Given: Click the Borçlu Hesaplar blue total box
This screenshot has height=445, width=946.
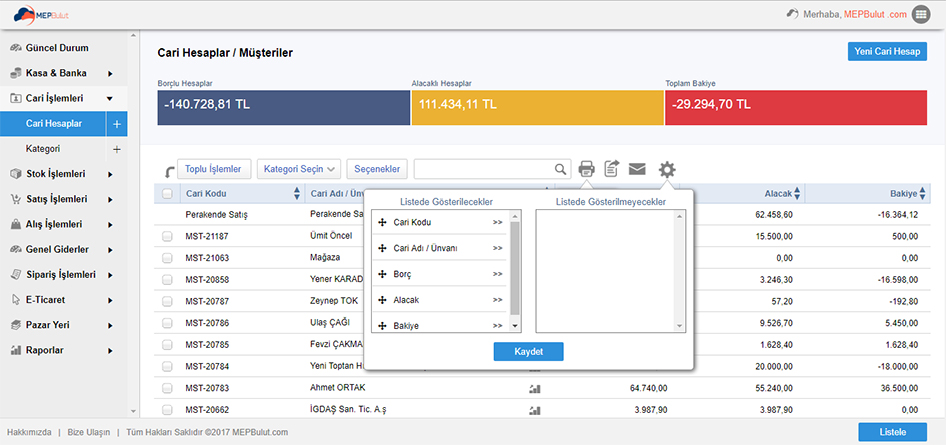Looking at the screenshot, I should 284,107.
